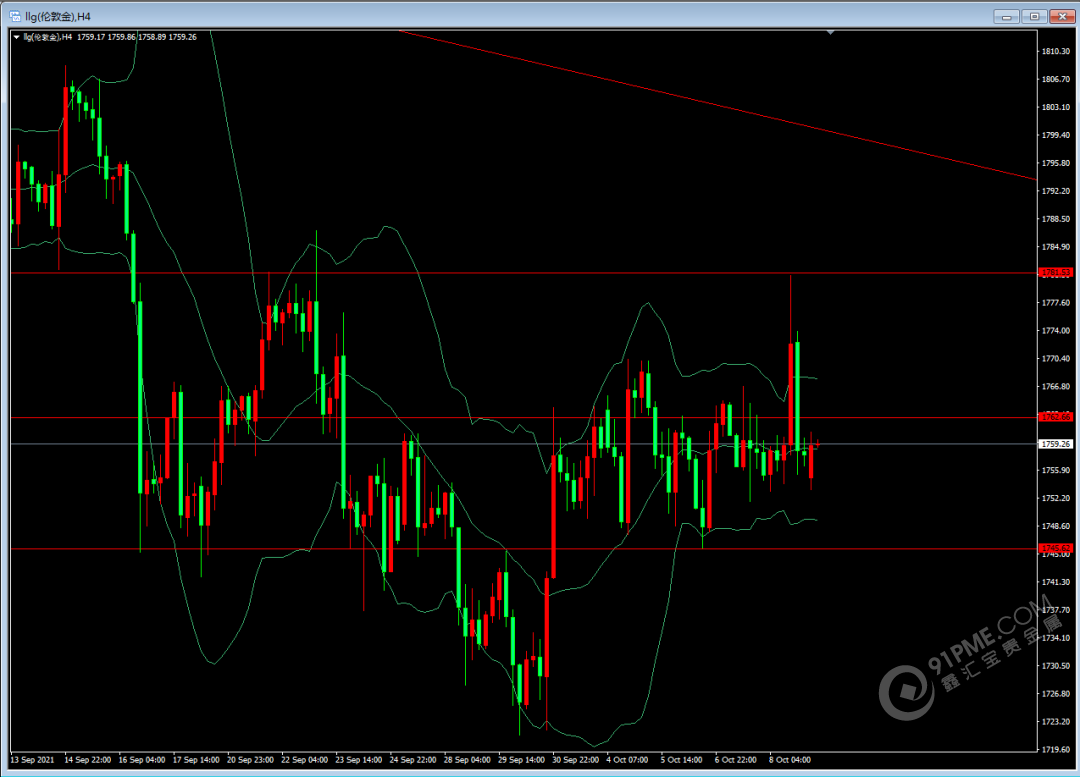The height and width of the screenshot is (777, 1080).
Task: Click the 5 Oct 14:00 time label
Action: [x=682, y=760]
